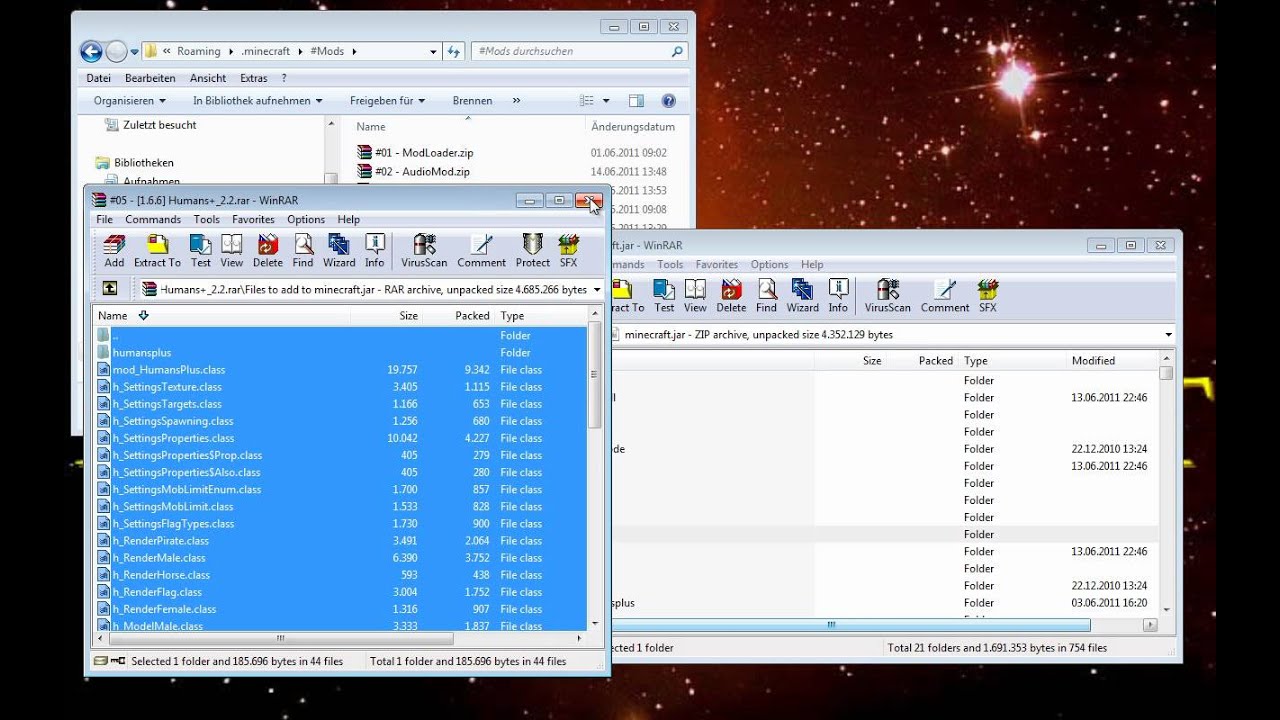Image resolution: width=1280 pixels, height=720 pixels.
Task: Open Explorer address bar history dropdown
Action: [433, 51]
